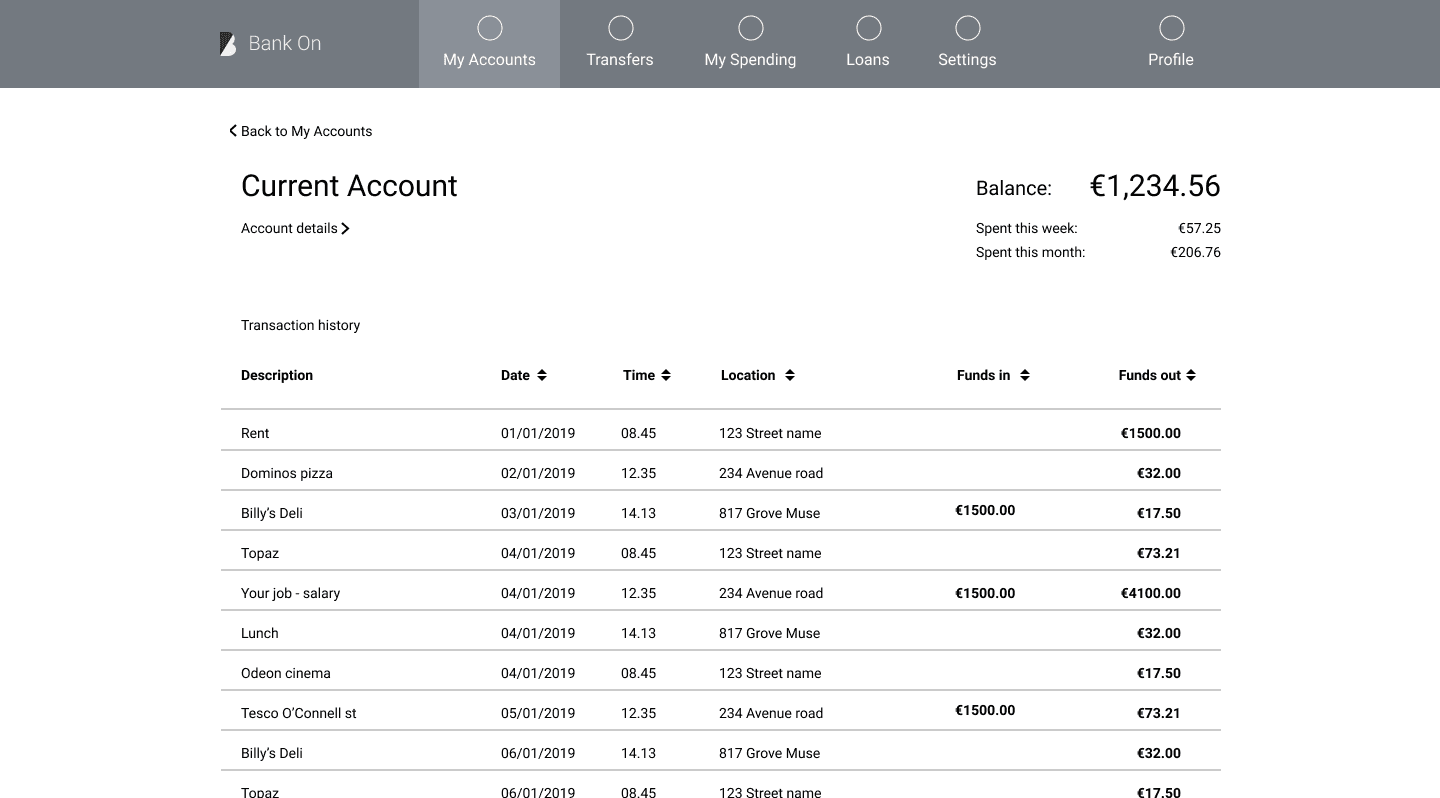Click the Bank On logo icon
Image resolution: width=1440 pixels, height=798 pixels.
coord(228,44)
